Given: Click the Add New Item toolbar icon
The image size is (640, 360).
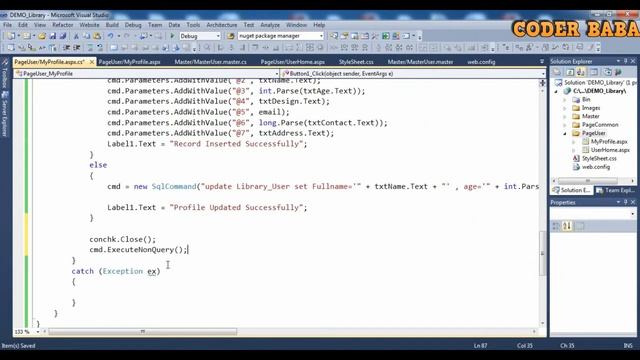Looking at the screenshot, I should point(27,36).
